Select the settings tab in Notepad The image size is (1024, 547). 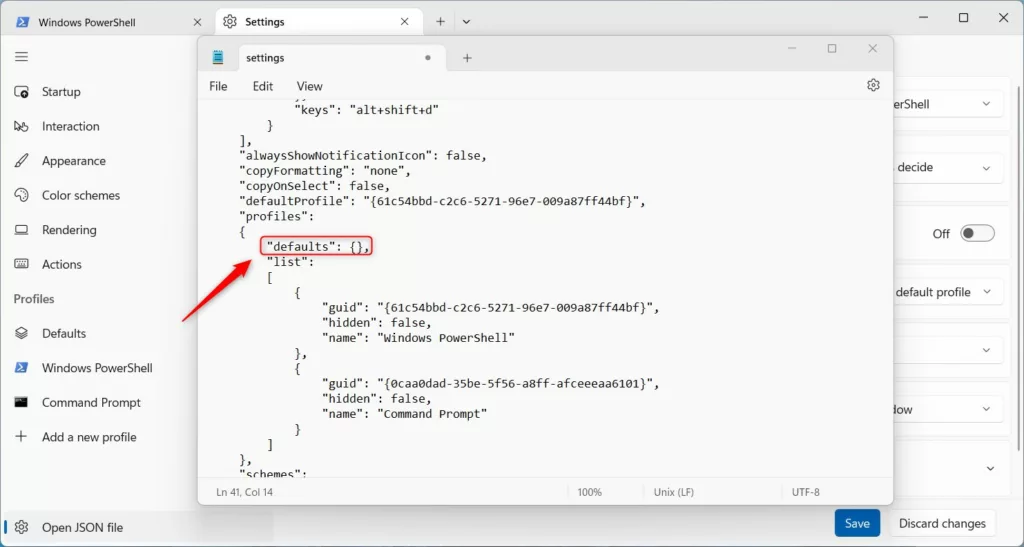coord(342,58)
